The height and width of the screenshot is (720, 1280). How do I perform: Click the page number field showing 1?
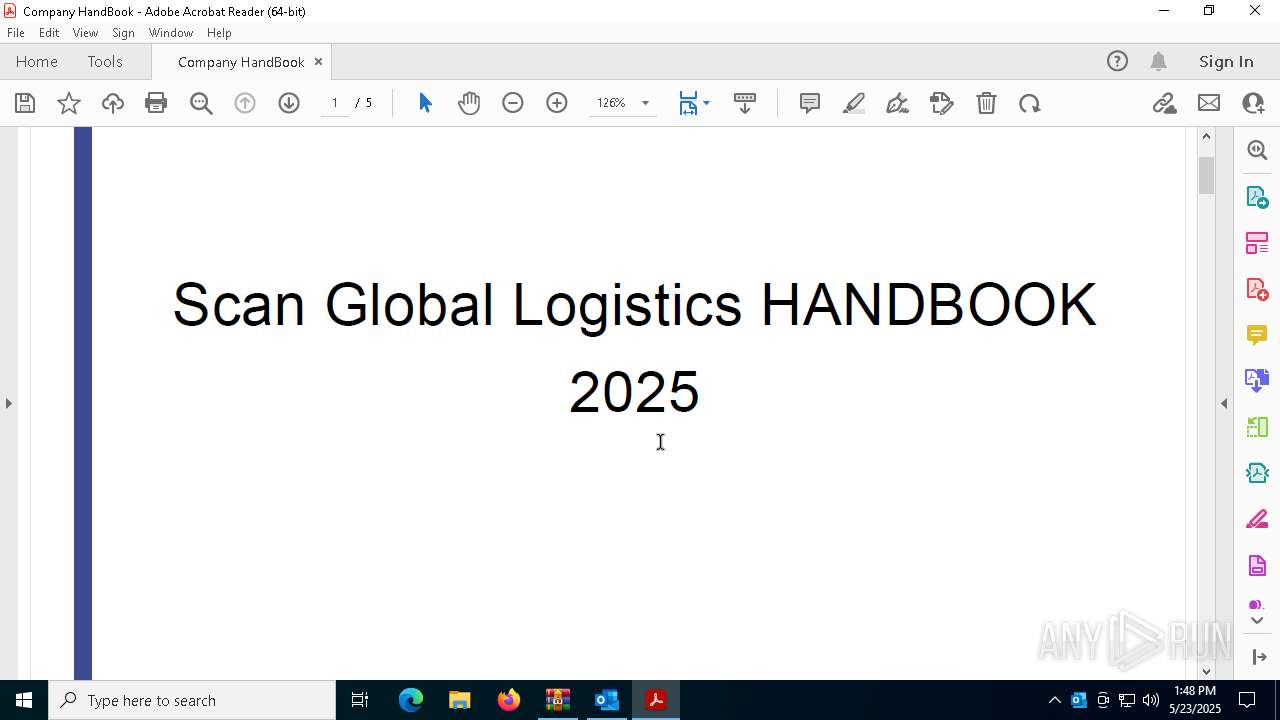click(x=335, y=103)
